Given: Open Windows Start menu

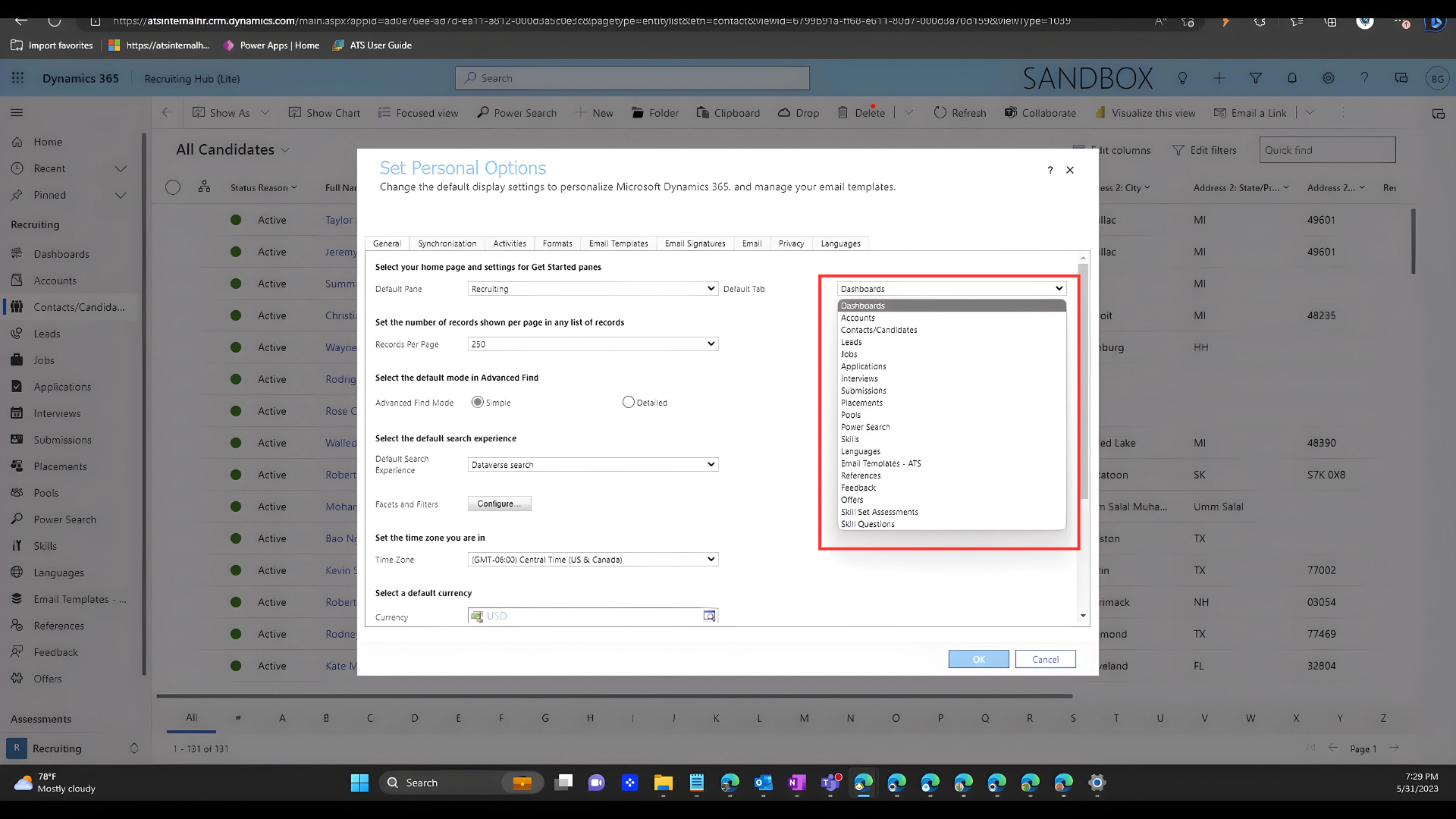Looking at the screenshot, I should [359, 783].
